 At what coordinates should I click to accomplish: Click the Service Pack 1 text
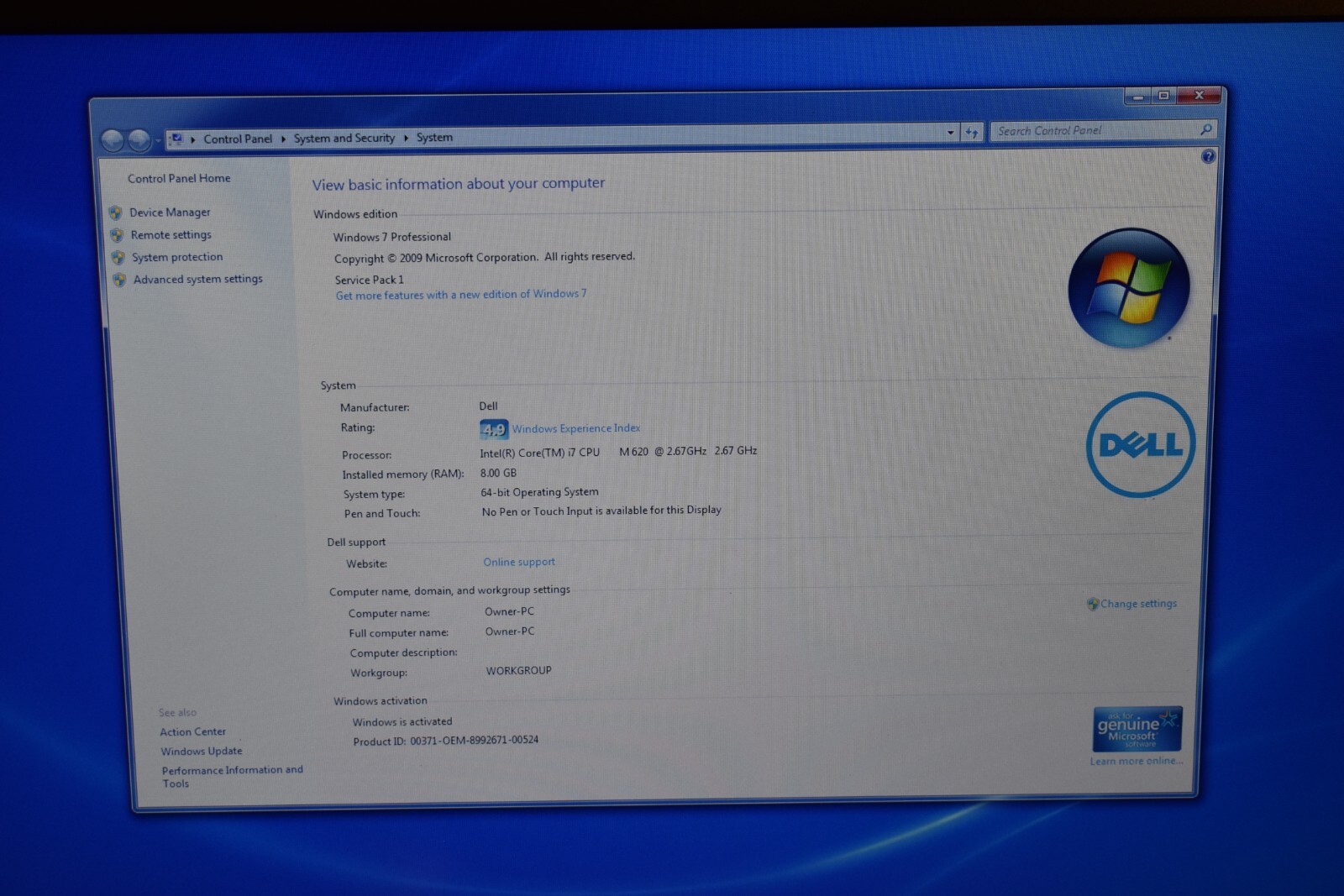[x=370, y=280]
